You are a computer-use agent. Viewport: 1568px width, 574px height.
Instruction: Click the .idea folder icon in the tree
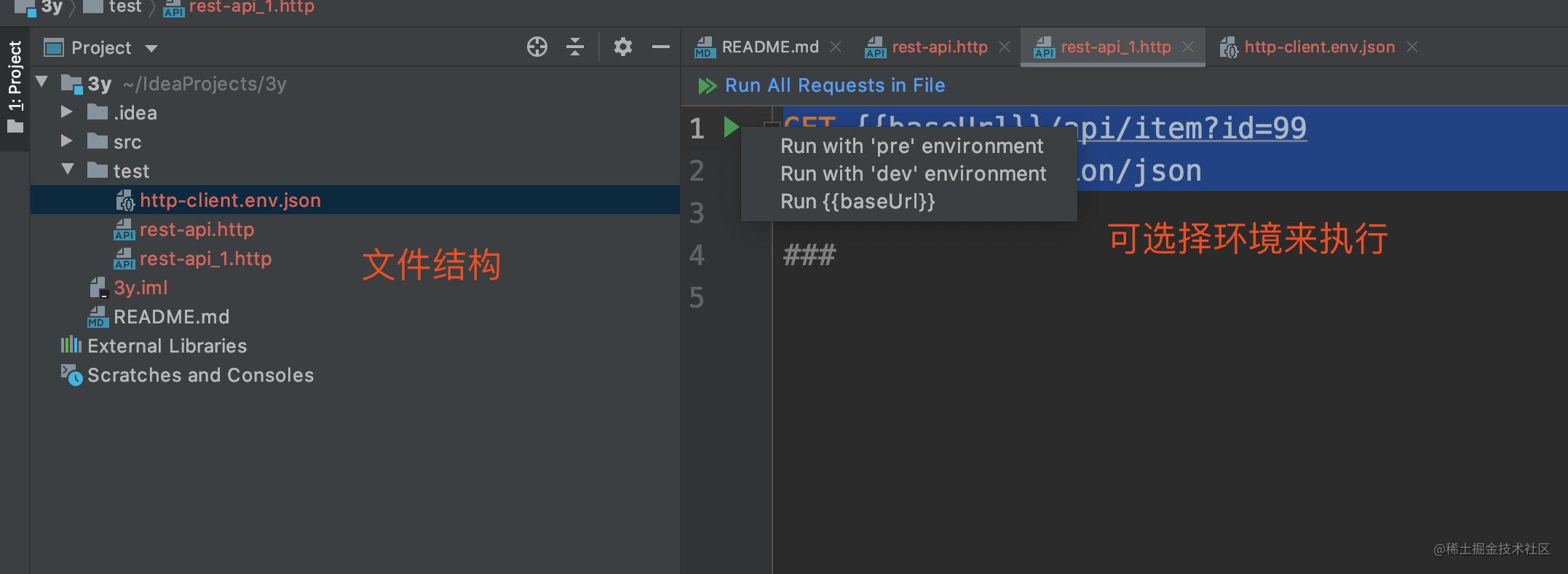tap(97, 111)
